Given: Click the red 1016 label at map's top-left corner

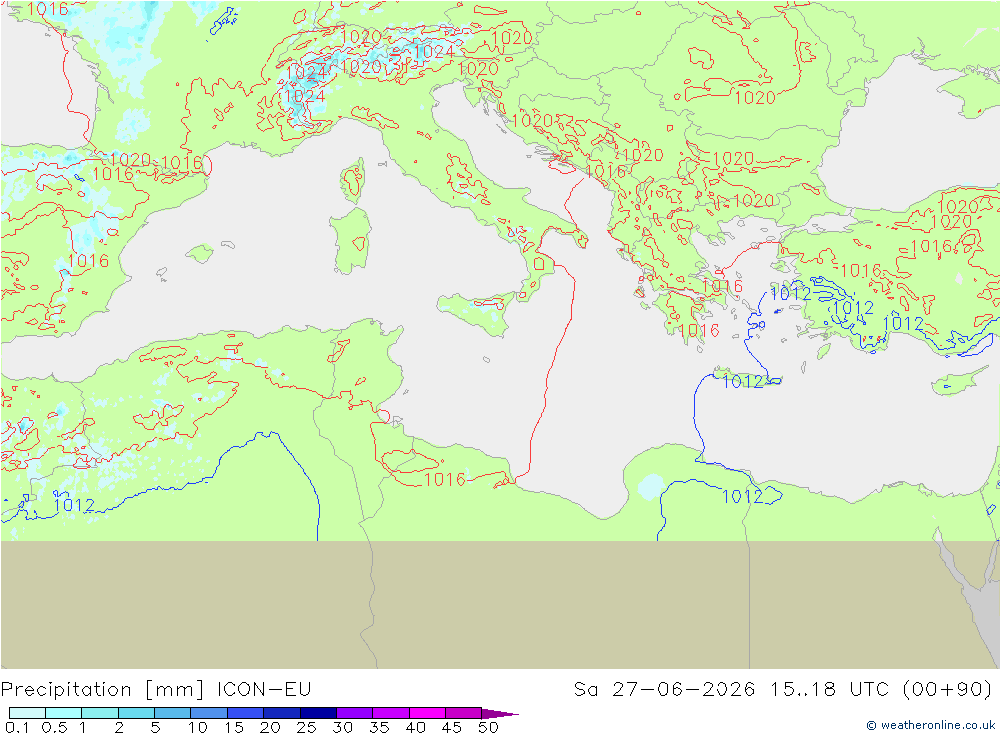Looking at the screenshot, I should pos(48,9).
